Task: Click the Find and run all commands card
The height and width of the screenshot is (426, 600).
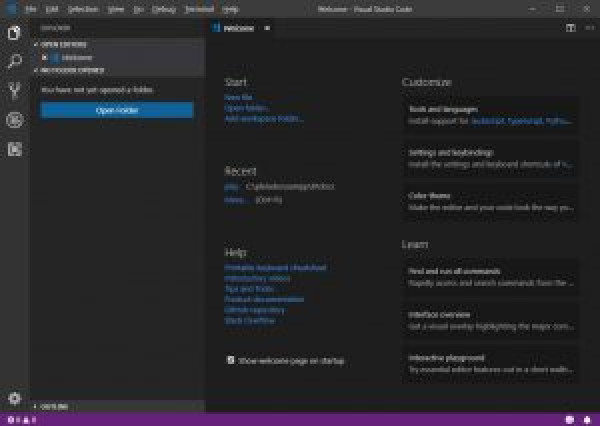Action: coord(490,277)
